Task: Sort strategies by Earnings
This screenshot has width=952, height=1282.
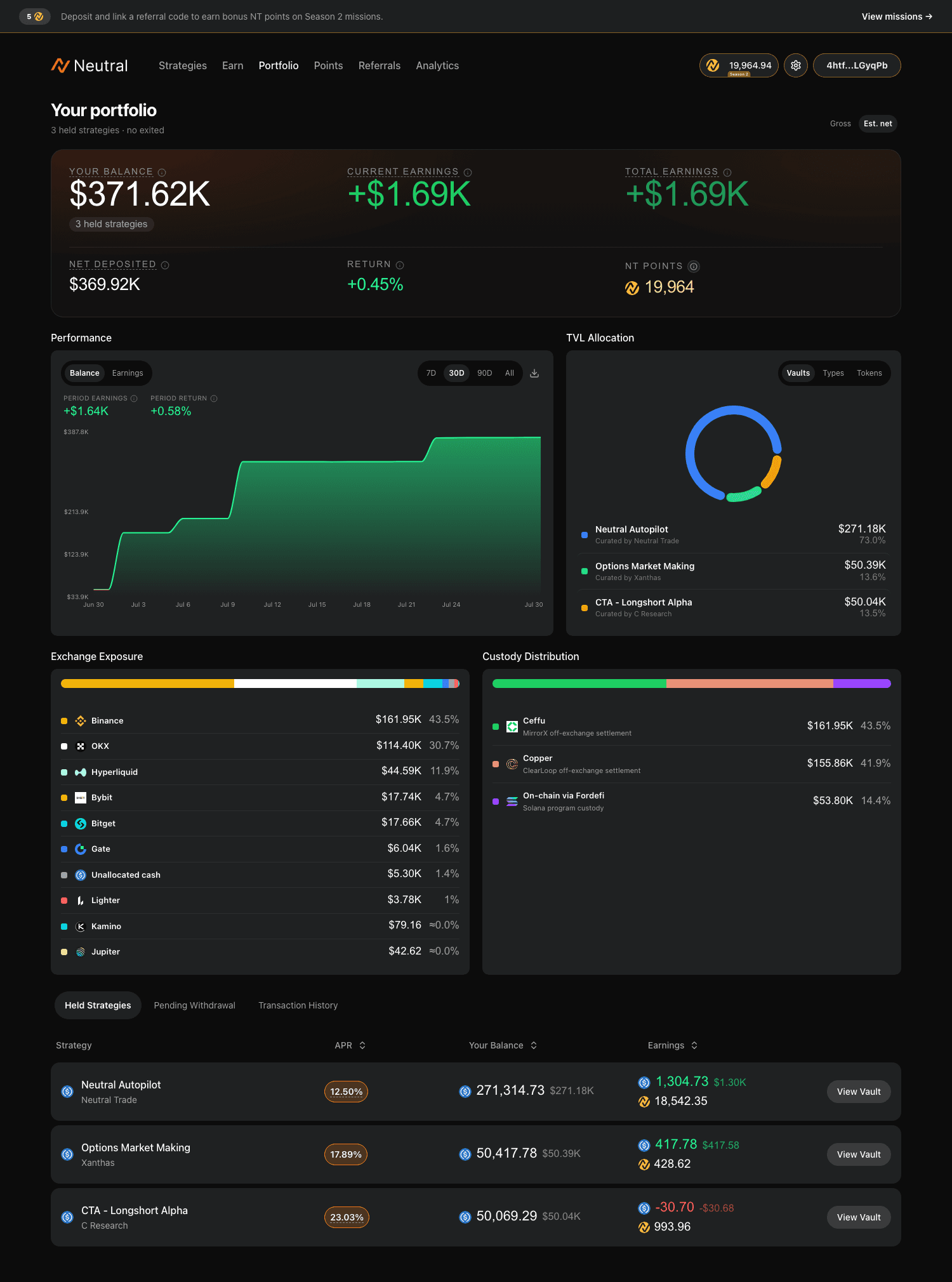Action: [673, 1045]
